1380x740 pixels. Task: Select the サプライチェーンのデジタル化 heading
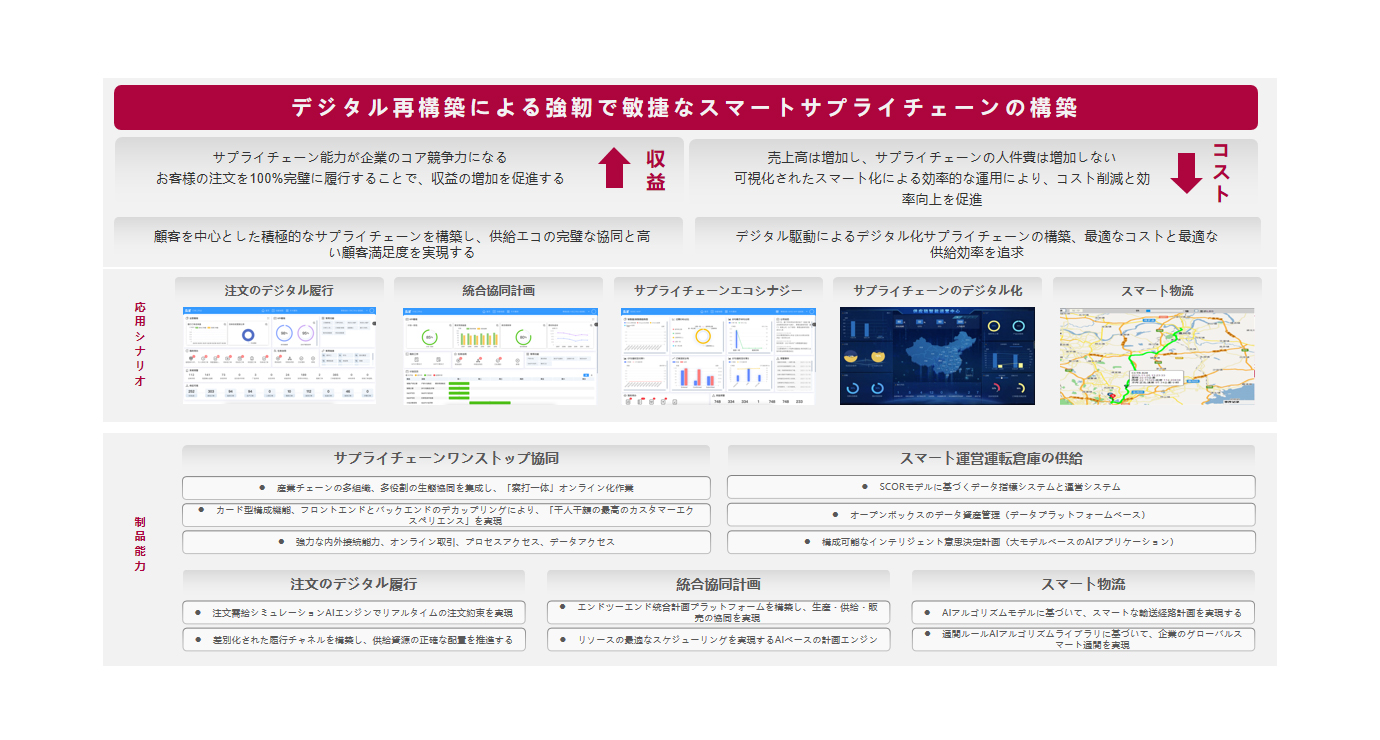tap(937, 290)
